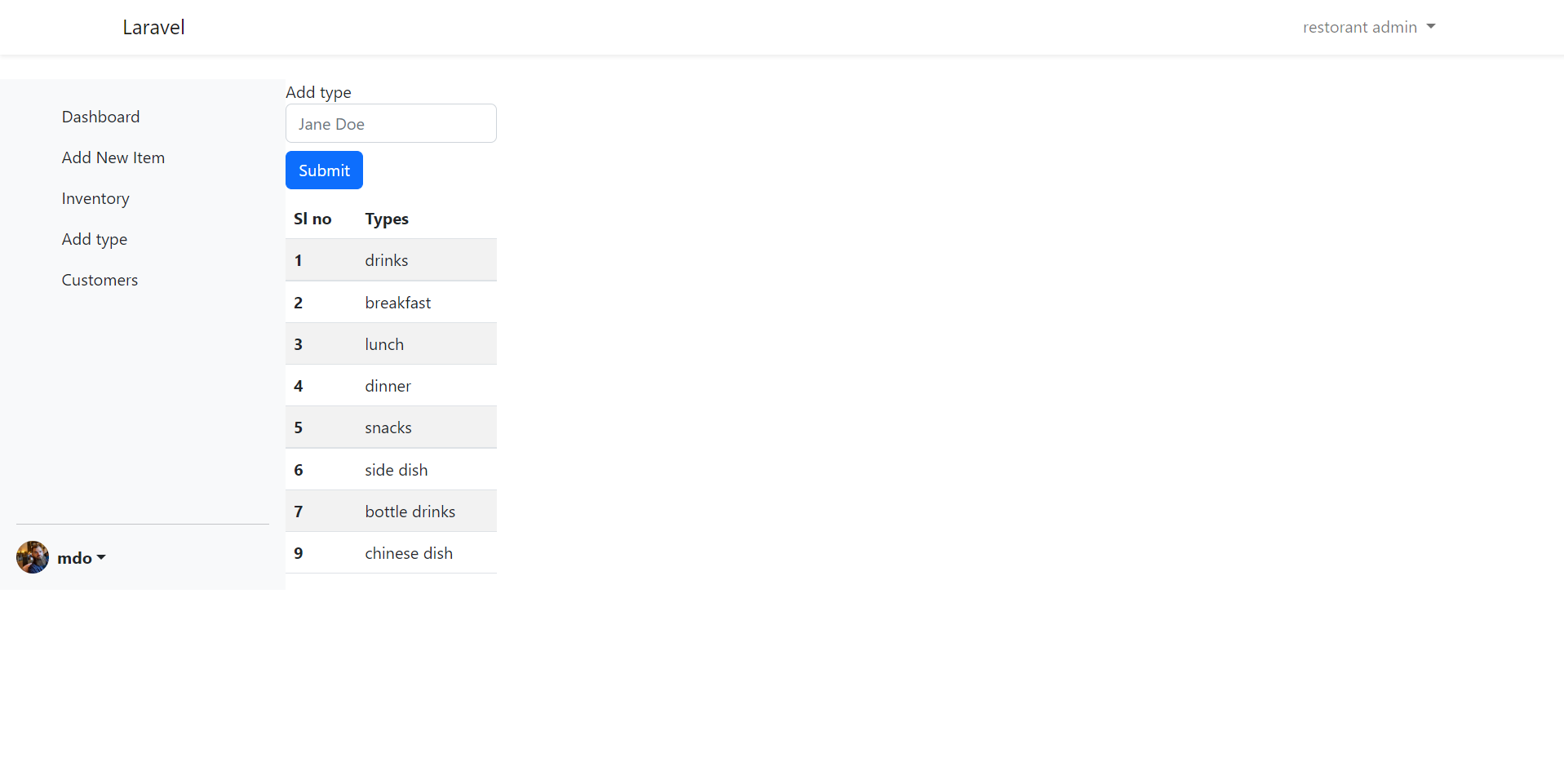Select the breakfast type row
The image size is (1564, 784).
(x=397, y=303)
